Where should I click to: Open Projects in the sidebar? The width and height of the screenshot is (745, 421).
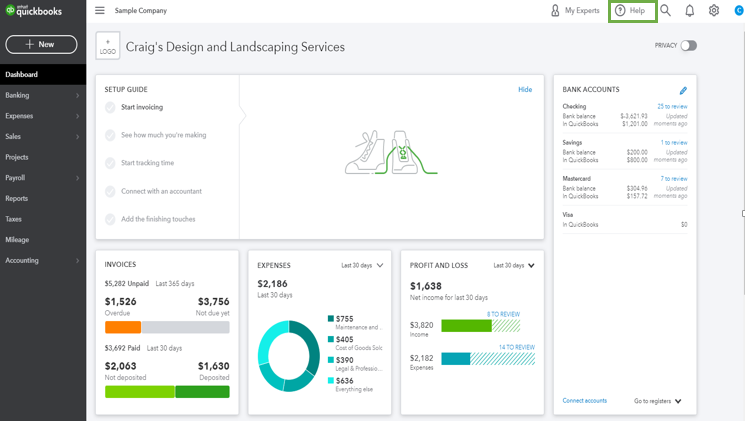click(43, 157)
